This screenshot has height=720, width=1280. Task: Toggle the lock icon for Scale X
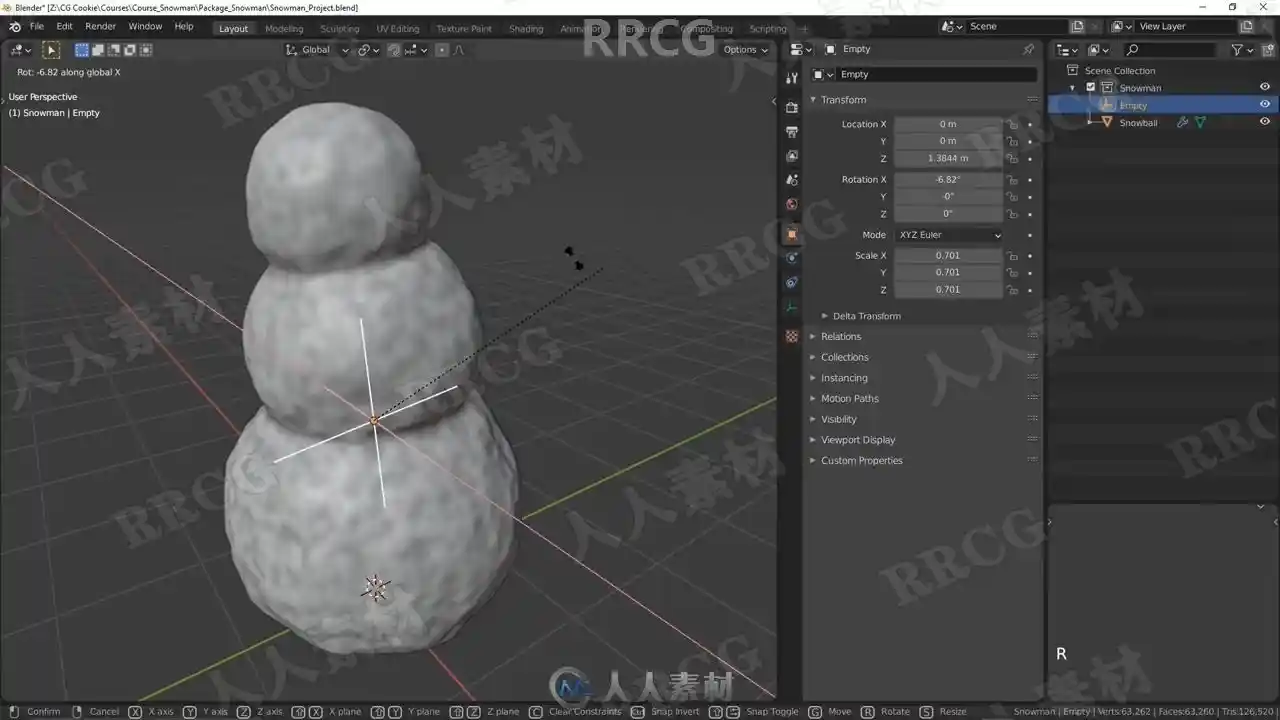click(1013, 256)
